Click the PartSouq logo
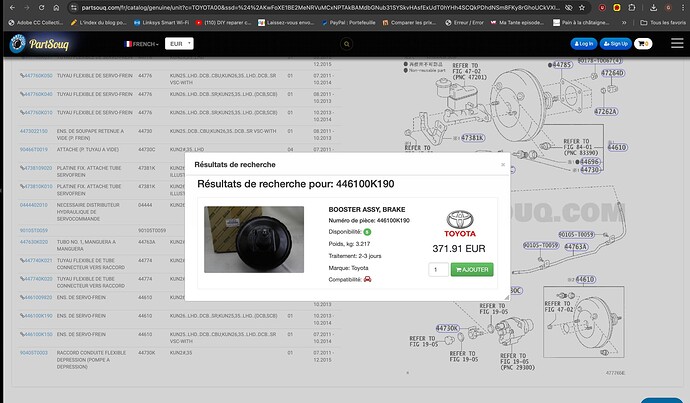The image size is (690, 403). coord(40,44)
